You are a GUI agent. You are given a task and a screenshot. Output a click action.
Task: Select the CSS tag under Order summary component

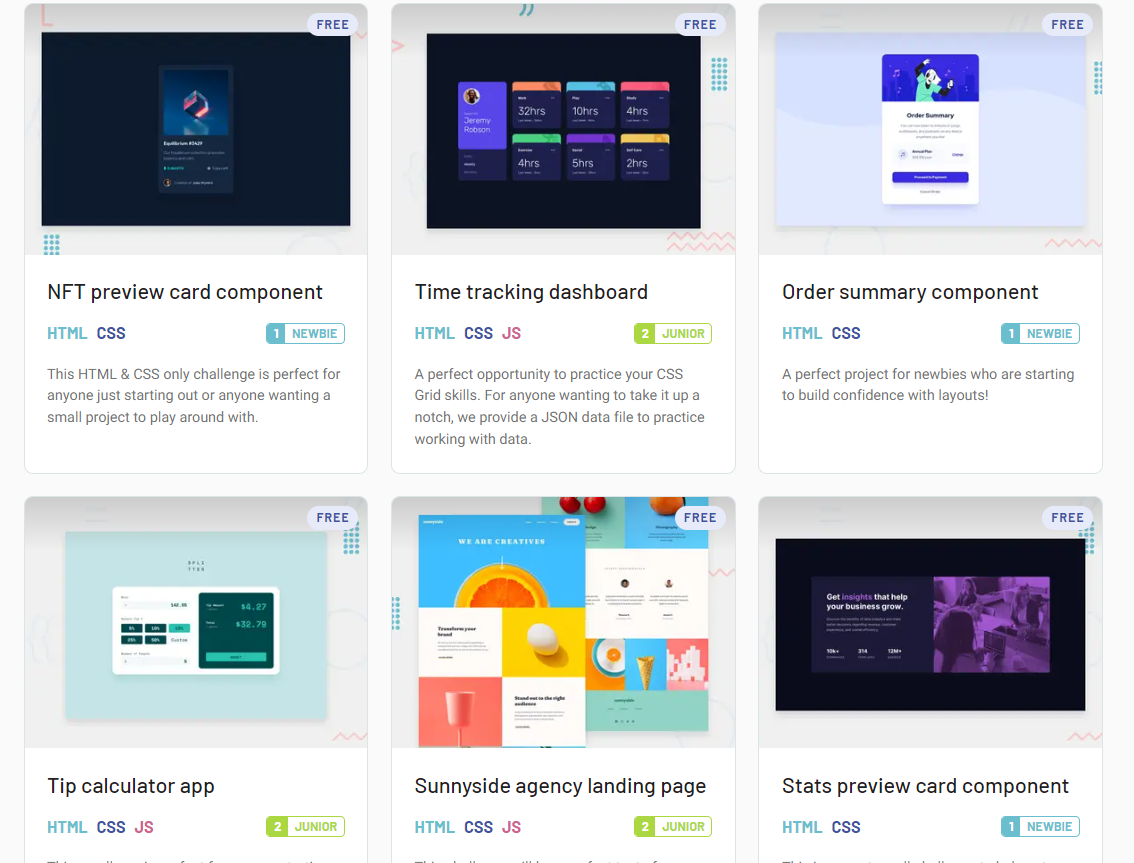click(x=846, y=334)
